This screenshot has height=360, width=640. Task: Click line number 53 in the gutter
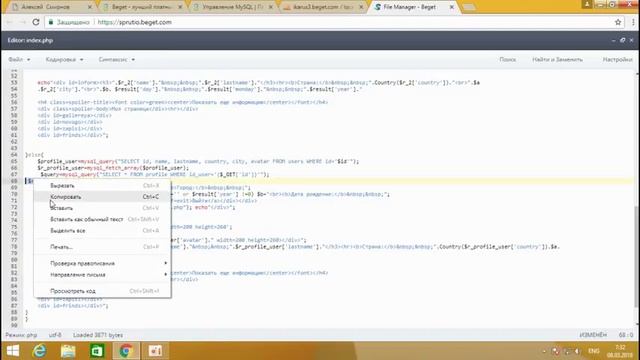14,82
